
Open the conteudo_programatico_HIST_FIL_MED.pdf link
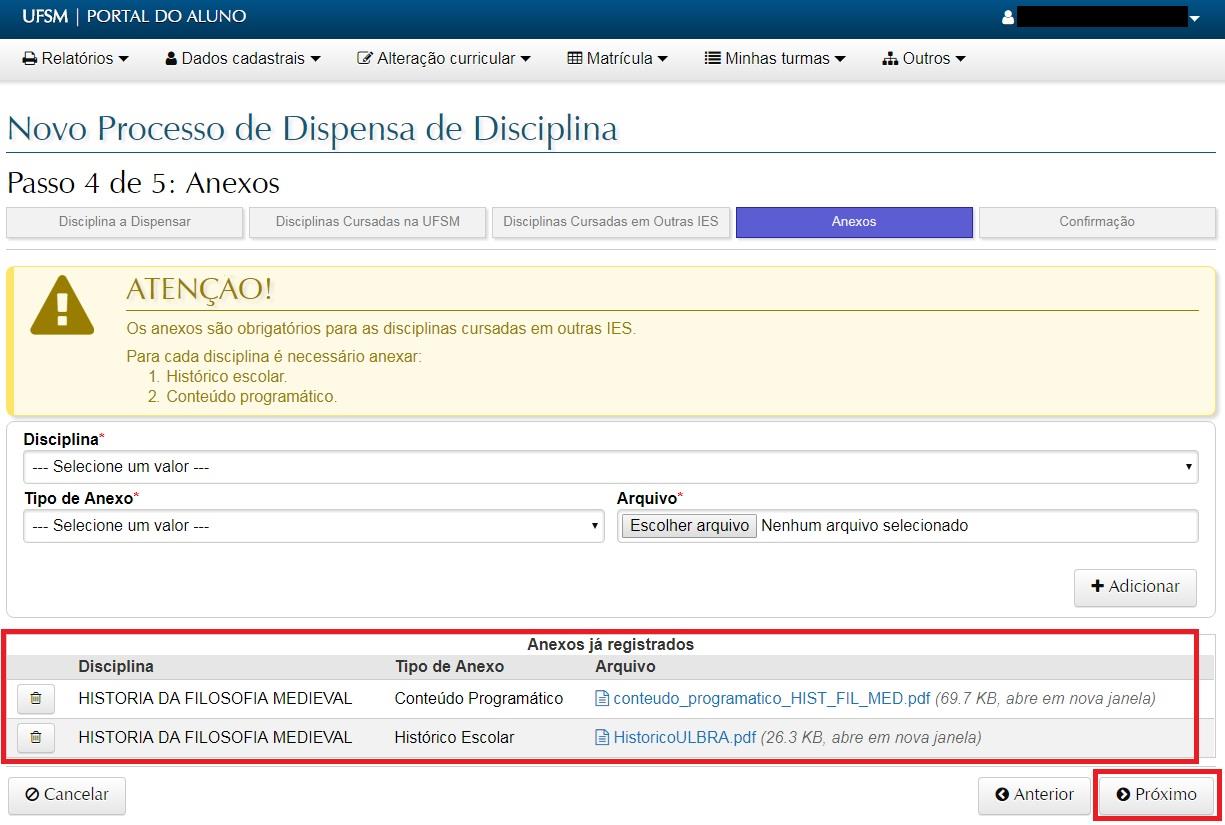pos(771,698)
